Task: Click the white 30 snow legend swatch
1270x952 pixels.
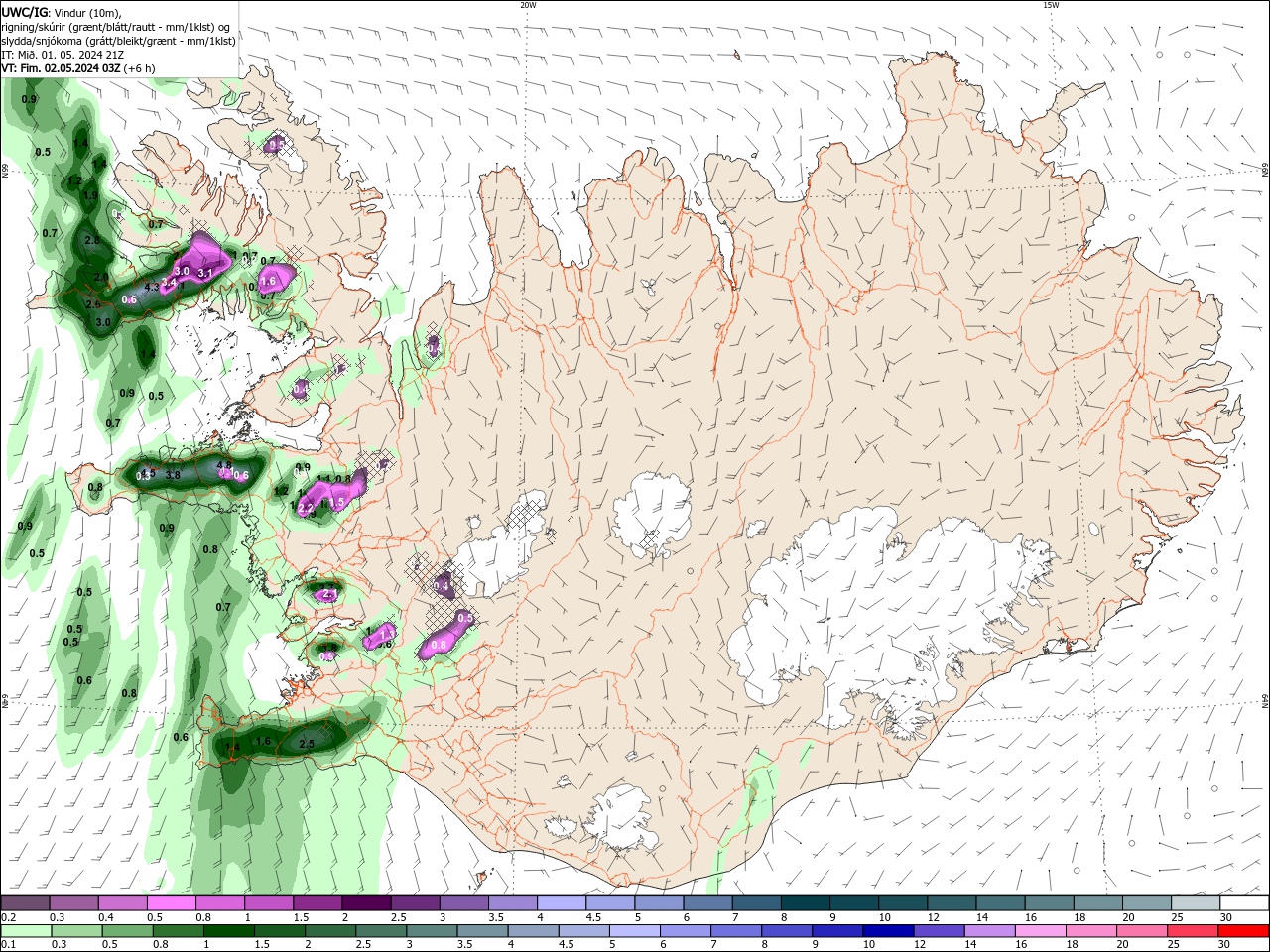Action: (x=1244, y=903)
